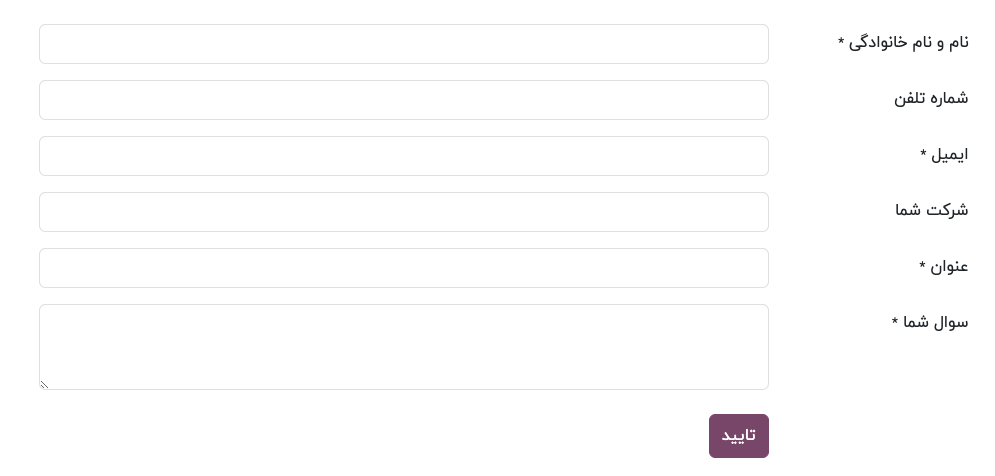Click the شرکت شما label
The height and width of the screenshot is (476, 995).
point(931,210)
